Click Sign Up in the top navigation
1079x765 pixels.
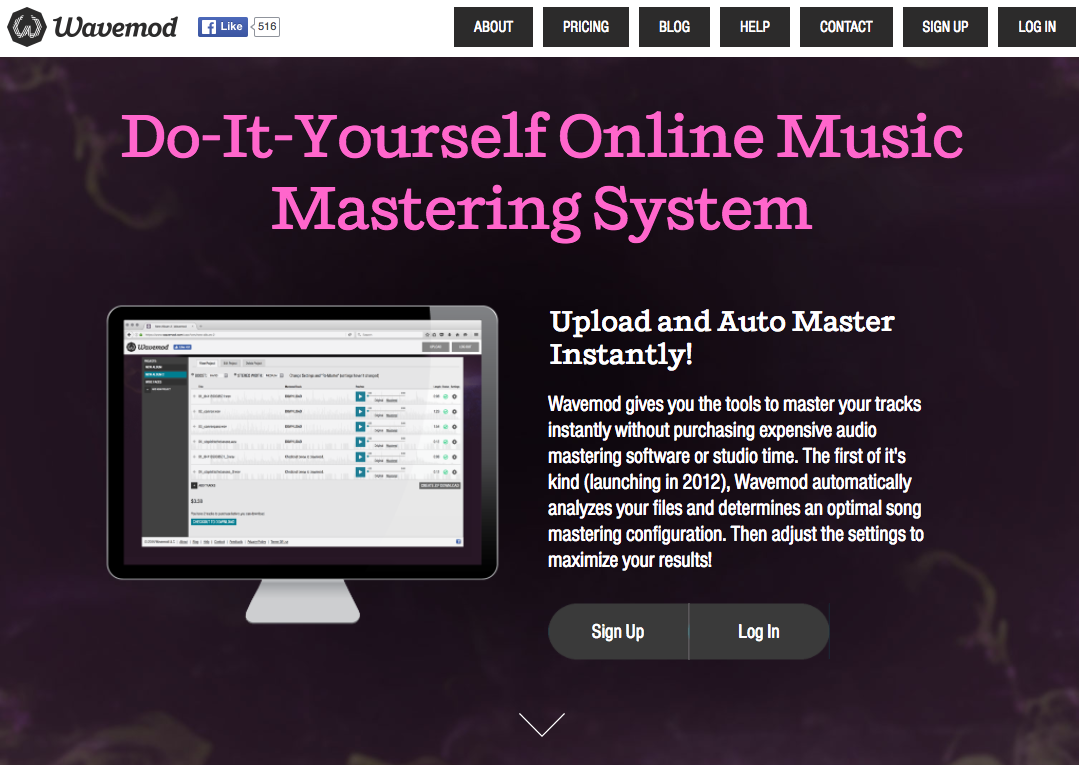[946, 27]
